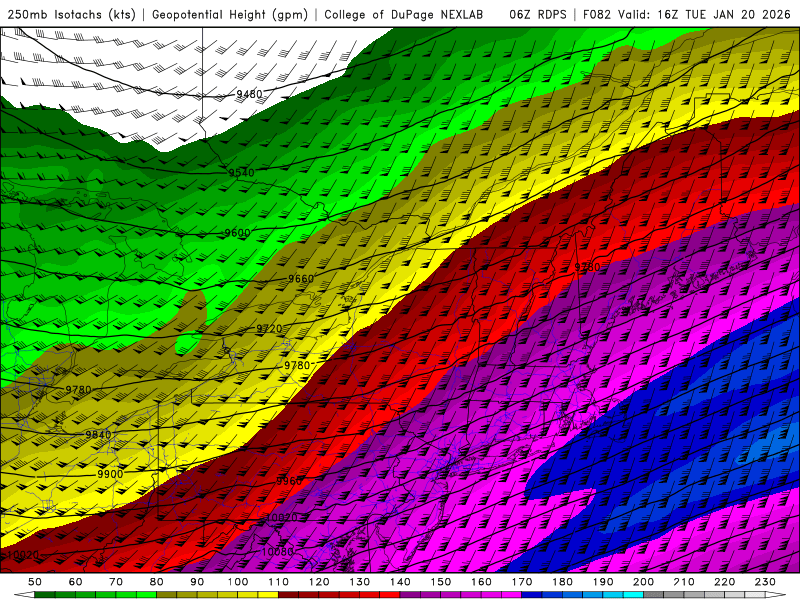Click the 9960 height contour label
This screenshot has width=800, height=600.
click(x=289, y=481)
